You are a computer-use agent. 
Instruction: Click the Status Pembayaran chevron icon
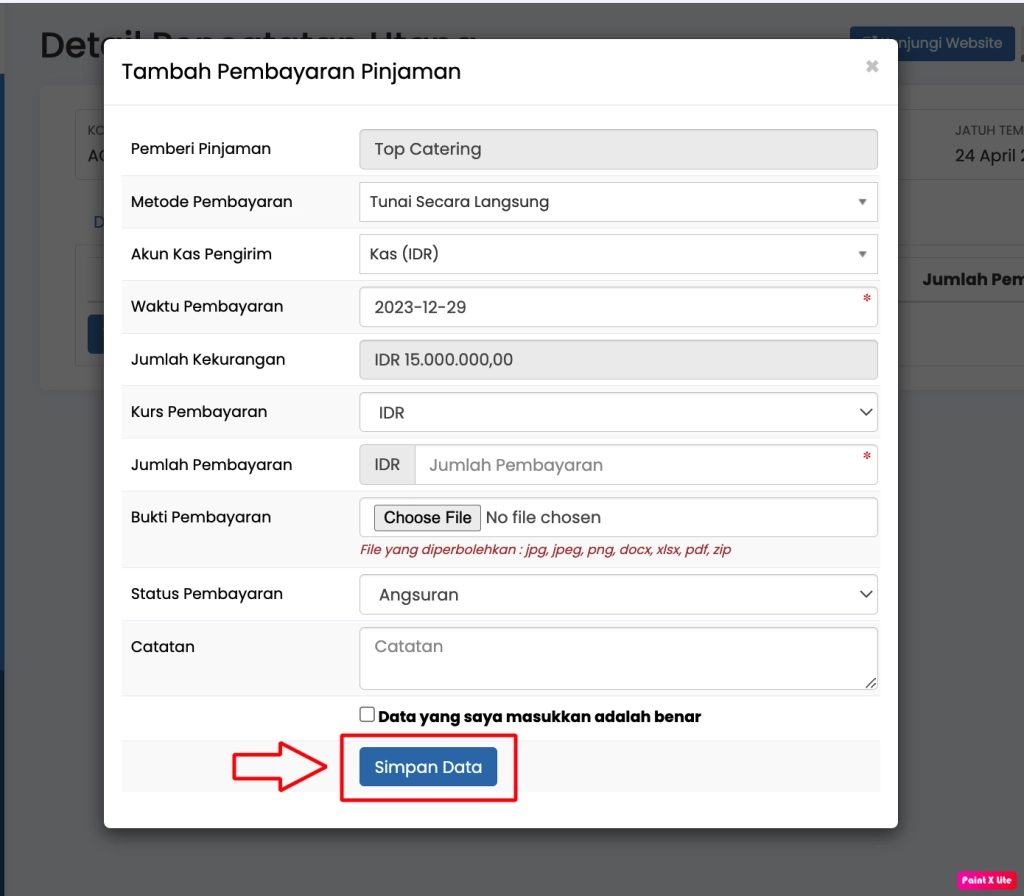(865, 595)
